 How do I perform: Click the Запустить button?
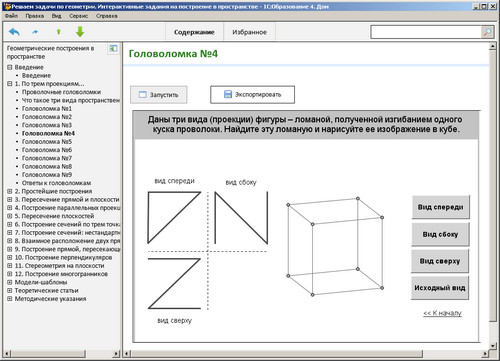159,95
